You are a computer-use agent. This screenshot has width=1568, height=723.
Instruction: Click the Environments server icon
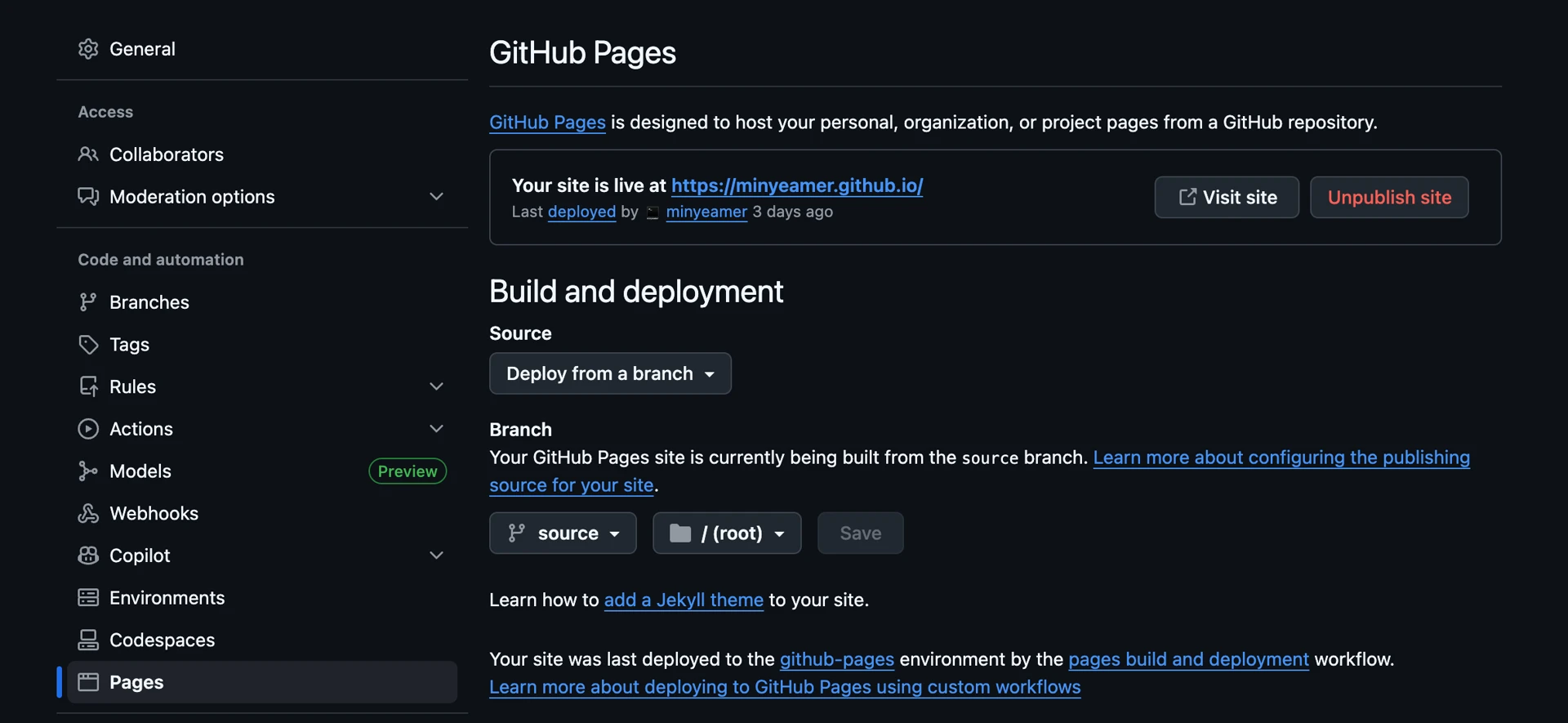pos(88,598)
